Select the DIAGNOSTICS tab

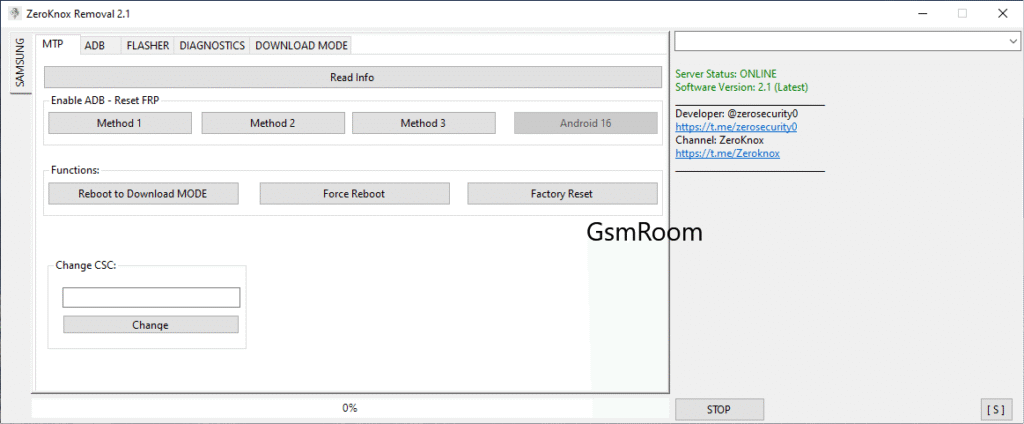coord(212,46)
